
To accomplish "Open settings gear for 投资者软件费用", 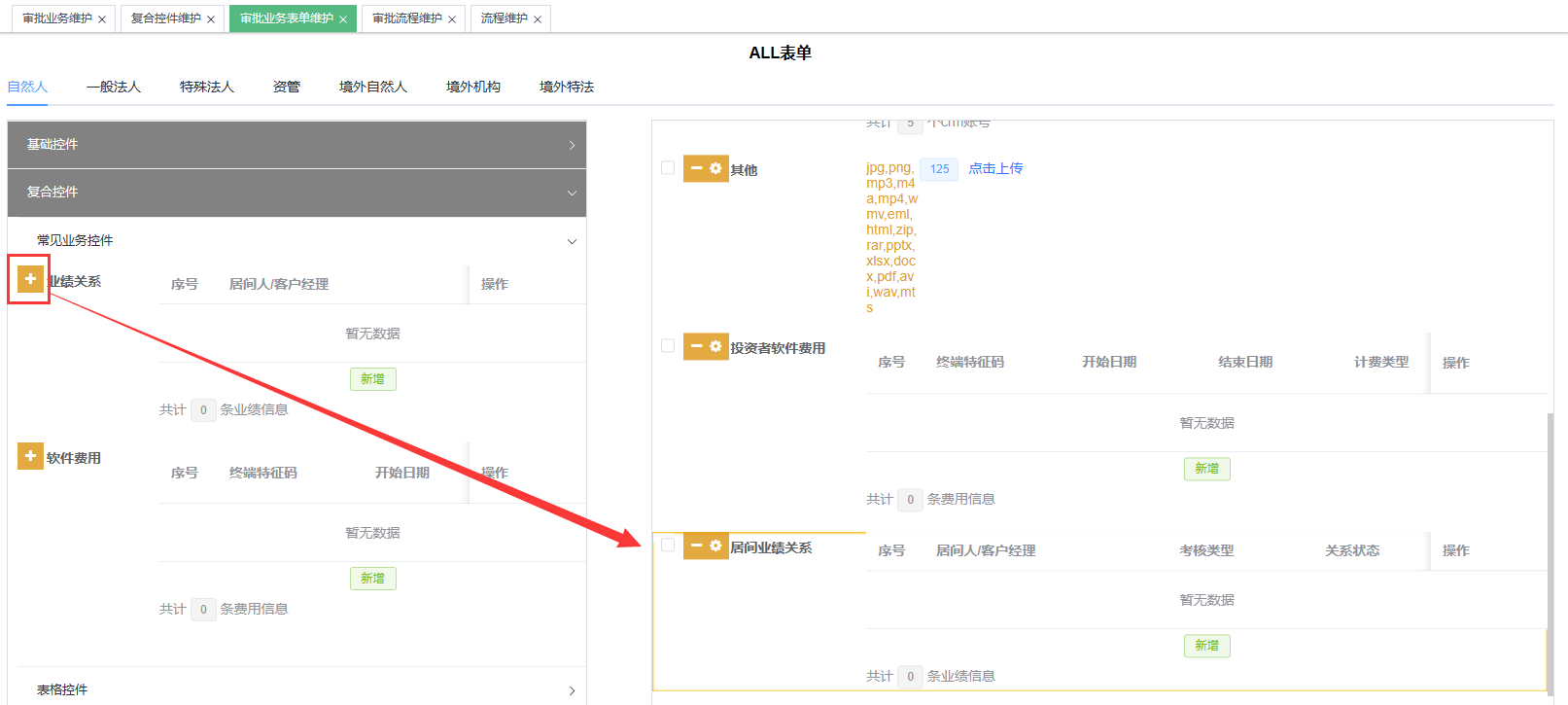I will (716, 346).
